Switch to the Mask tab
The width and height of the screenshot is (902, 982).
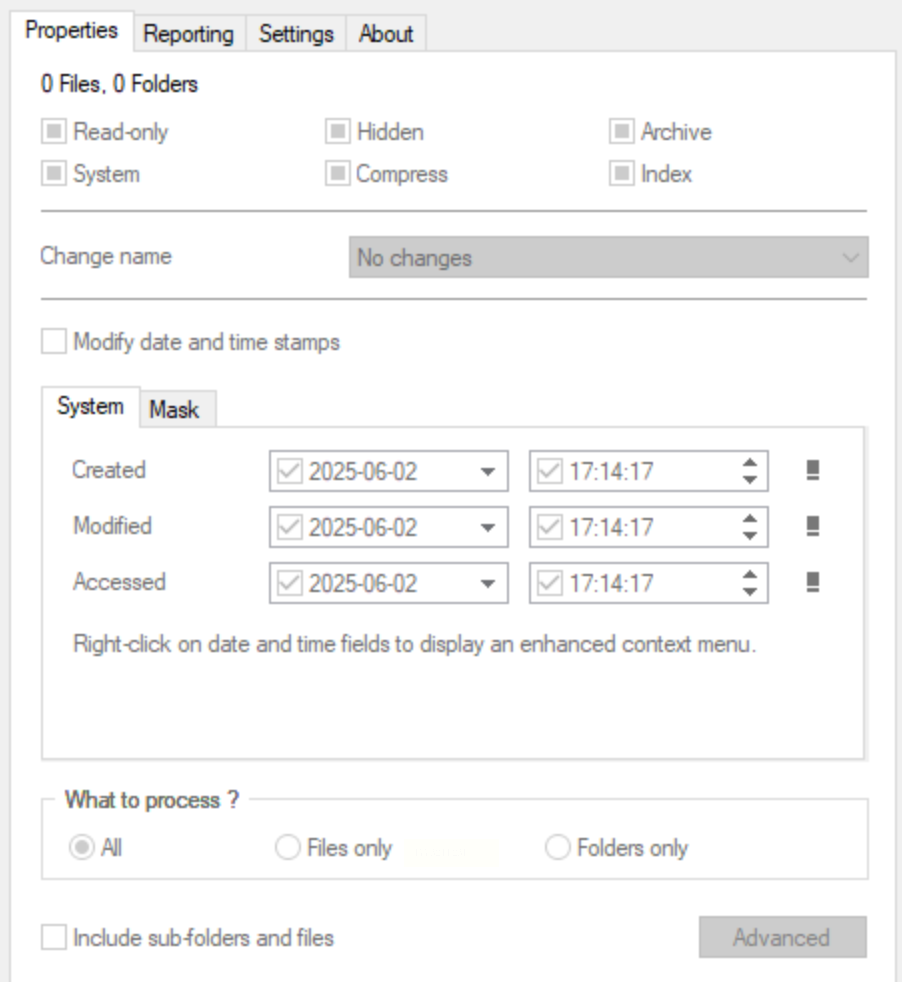click(x=174, y=409)
